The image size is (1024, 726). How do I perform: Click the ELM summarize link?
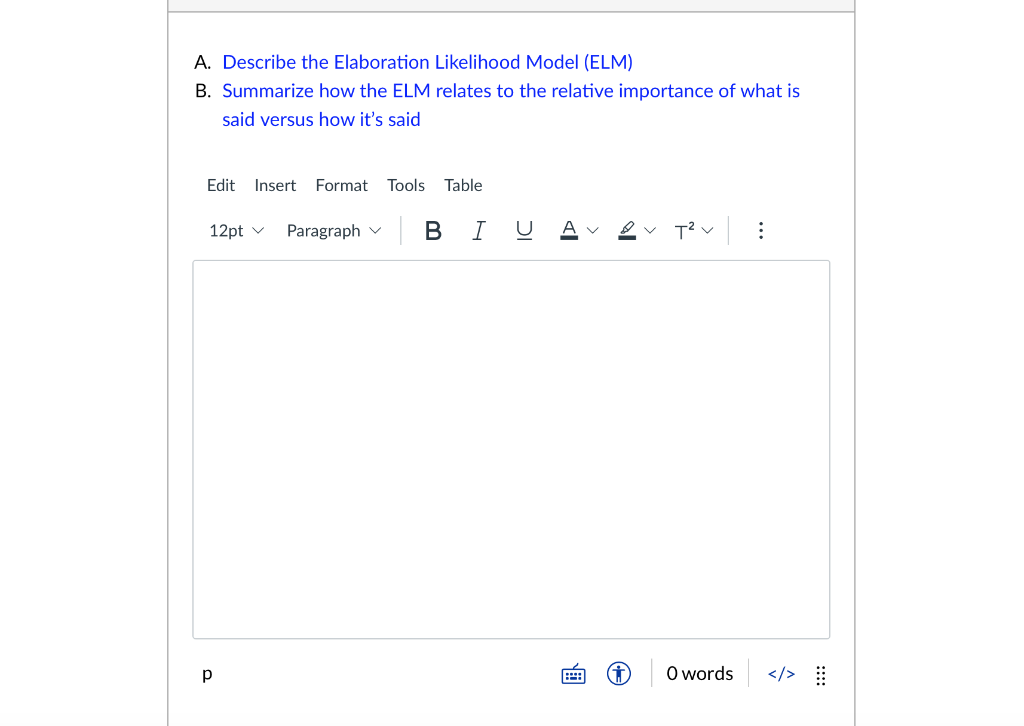pyautogui.click(x=510, y=90)
